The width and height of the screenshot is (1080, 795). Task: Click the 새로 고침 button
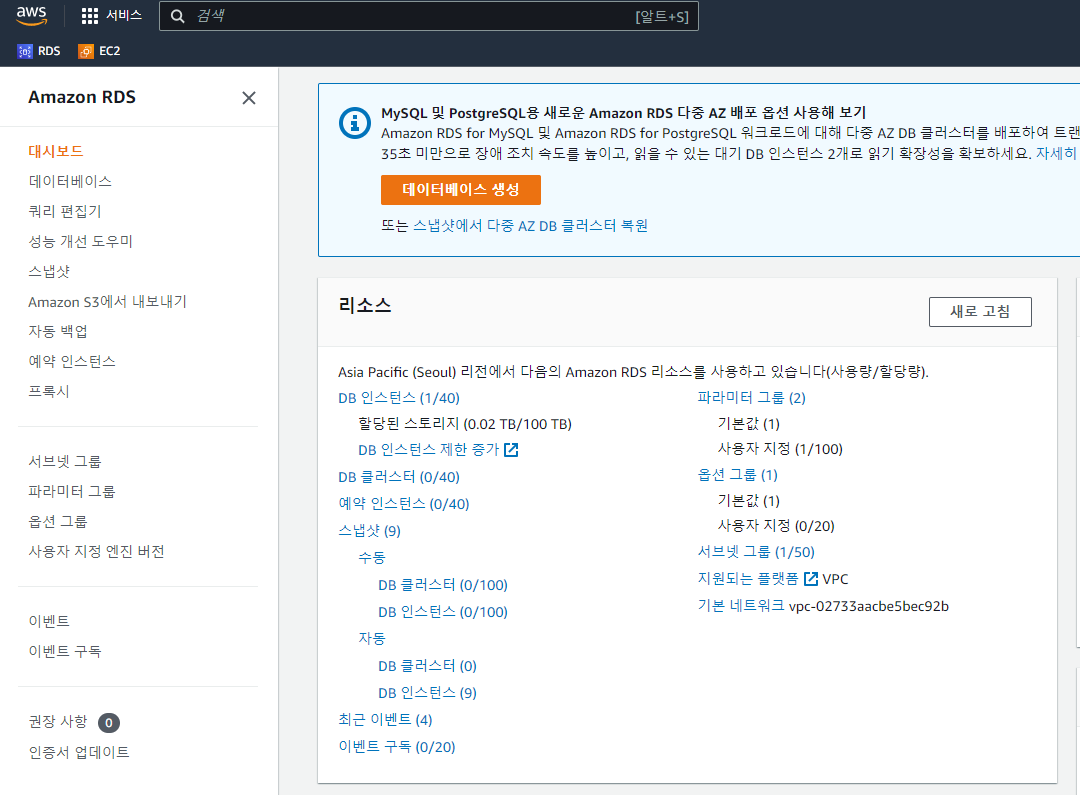coord(979,311)
